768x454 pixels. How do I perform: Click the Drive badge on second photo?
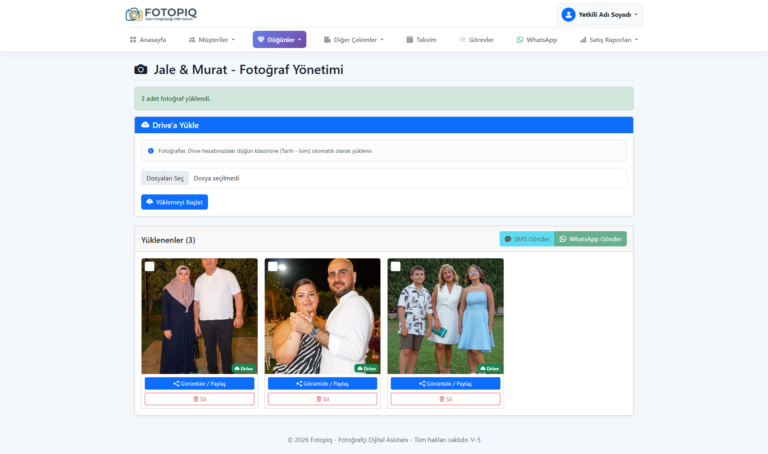(366, 368)
